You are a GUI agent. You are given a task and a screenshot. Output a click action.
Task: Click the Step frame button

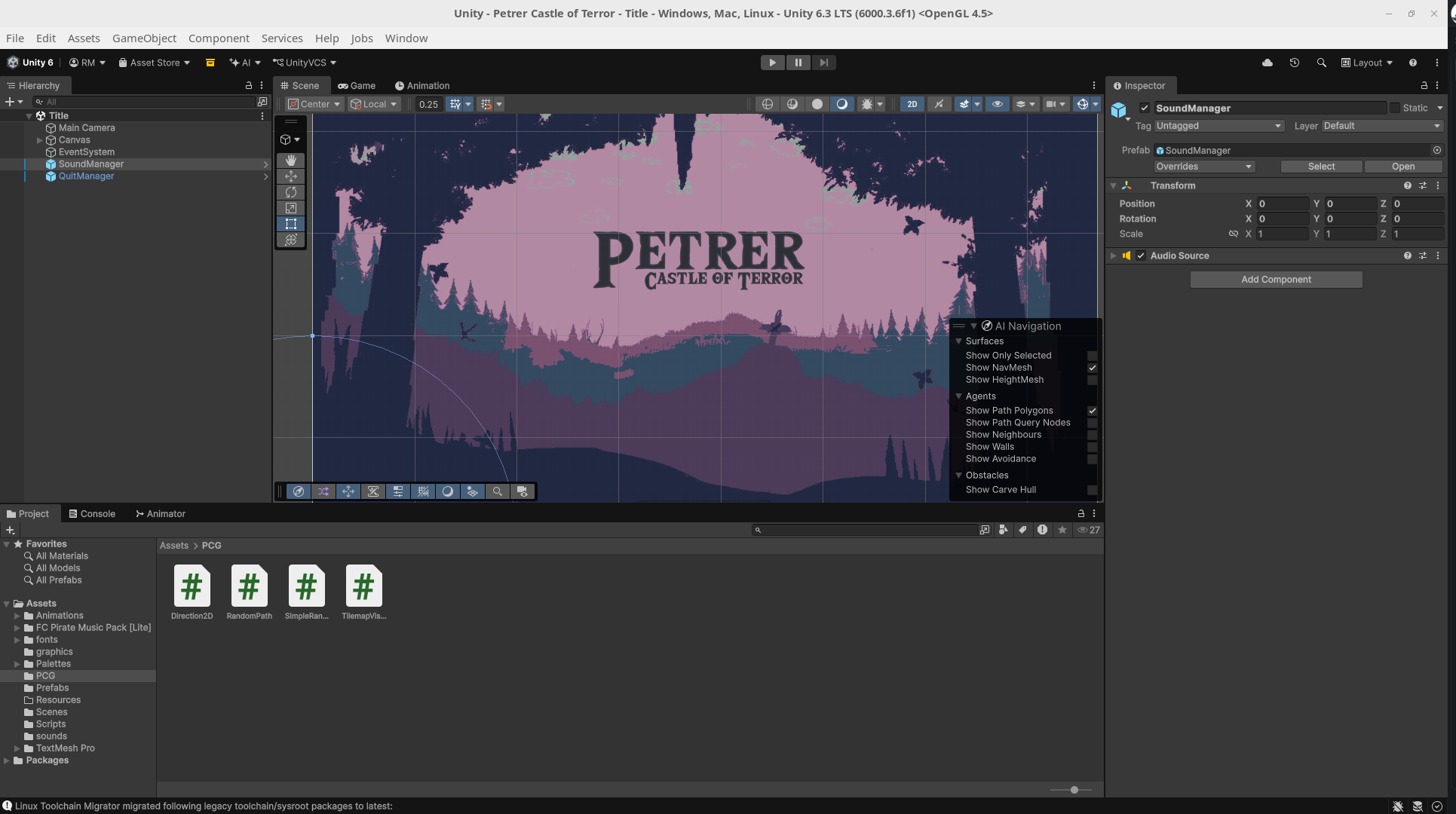pyautogui.click(x=823, y=63)
